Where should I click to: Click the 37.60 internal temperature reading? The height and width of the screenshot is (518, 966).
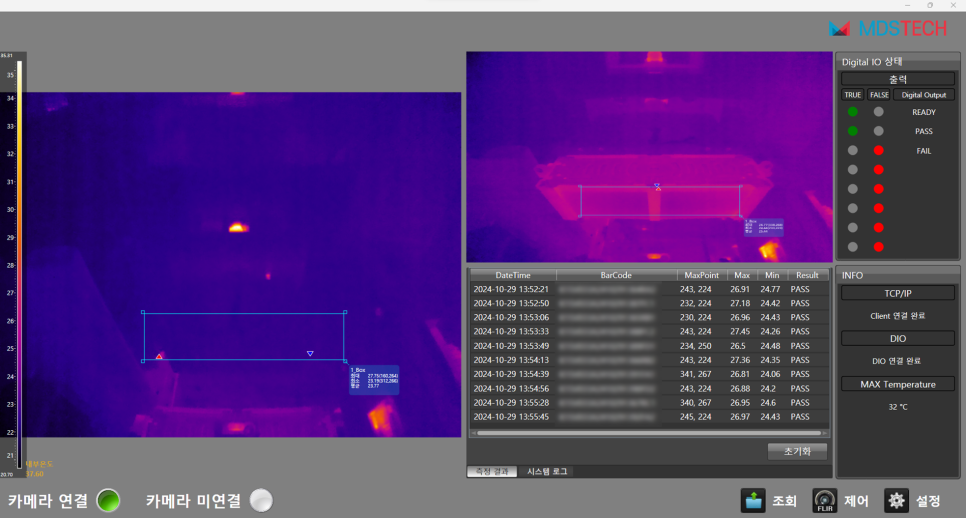pyautogui.click(x=34, y=474)
